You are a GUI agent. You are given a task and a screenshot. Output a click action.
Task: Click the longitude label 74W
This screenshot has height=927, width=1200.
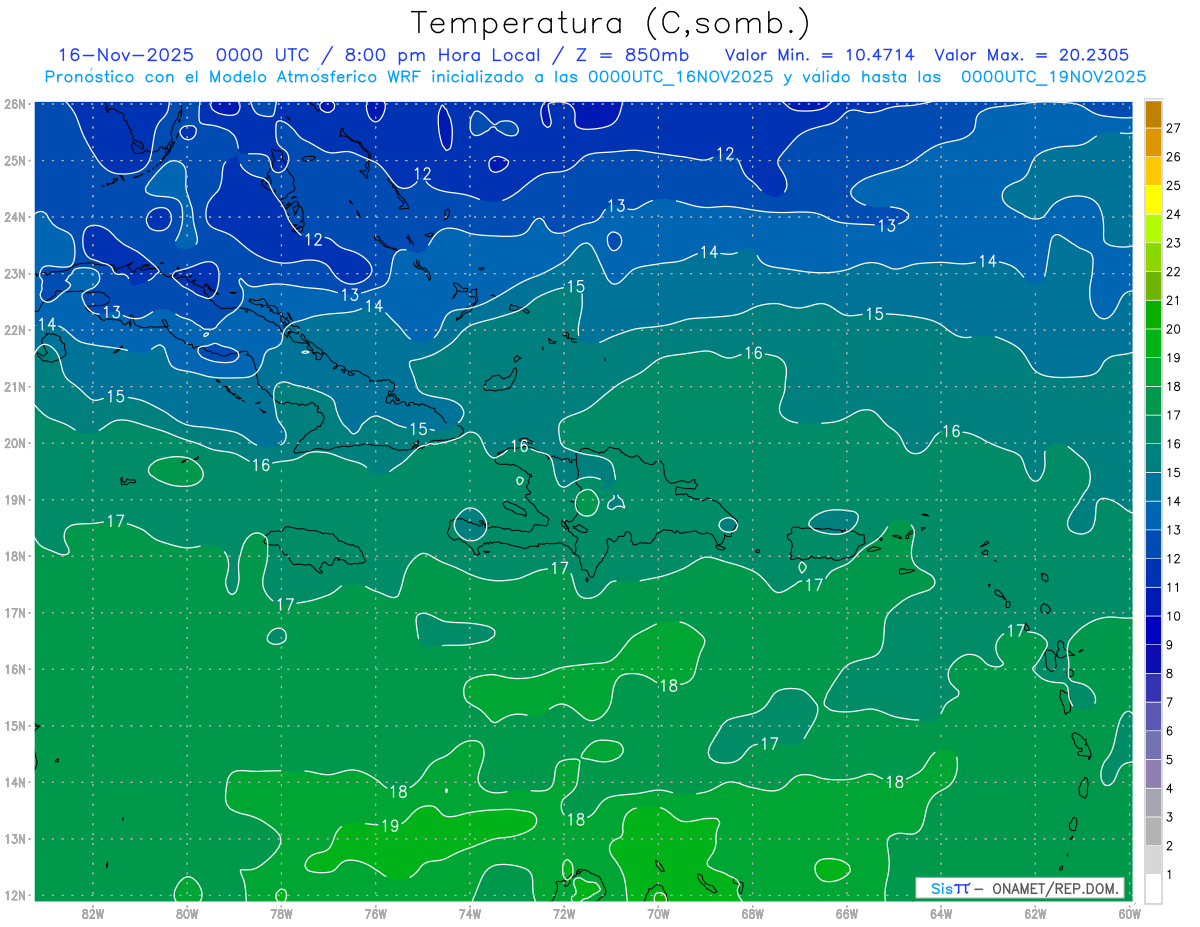click(x=470, y=912)
